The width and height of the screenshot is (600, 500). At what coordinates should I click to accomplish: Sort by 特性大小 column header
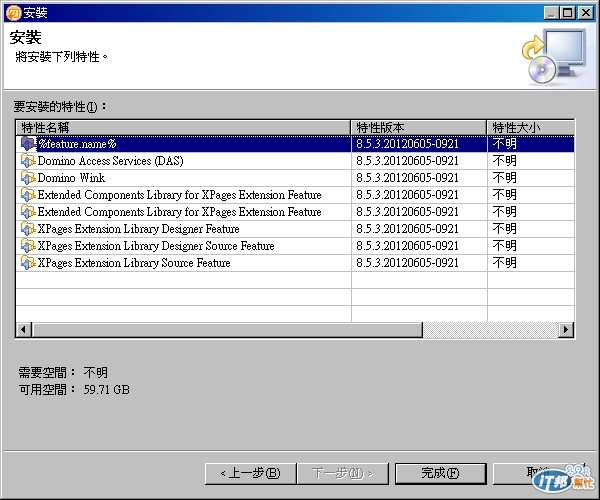(x=531, y=128)
